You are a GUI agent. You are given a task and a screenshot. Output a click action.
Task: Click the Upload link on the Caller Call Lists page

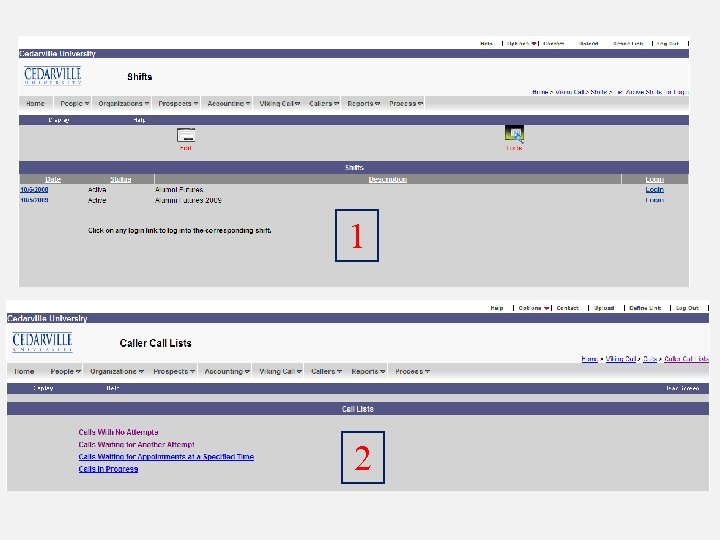pos(604,308)
